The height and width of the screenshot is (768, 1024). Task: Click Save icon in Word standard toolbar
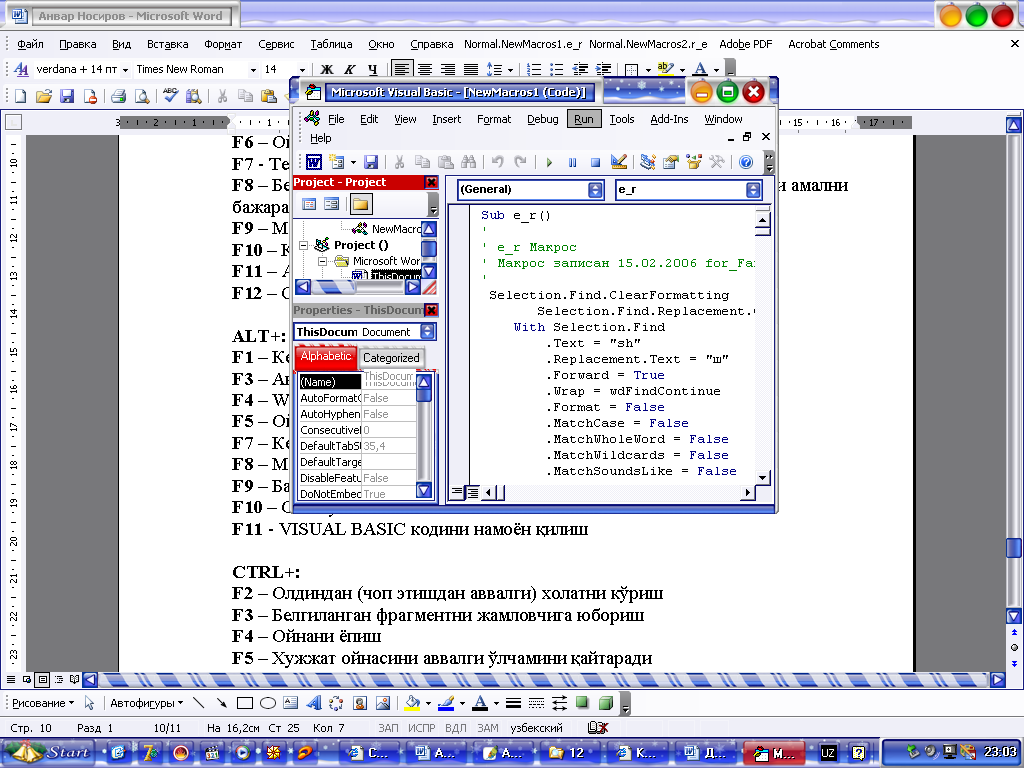[67, 97]
